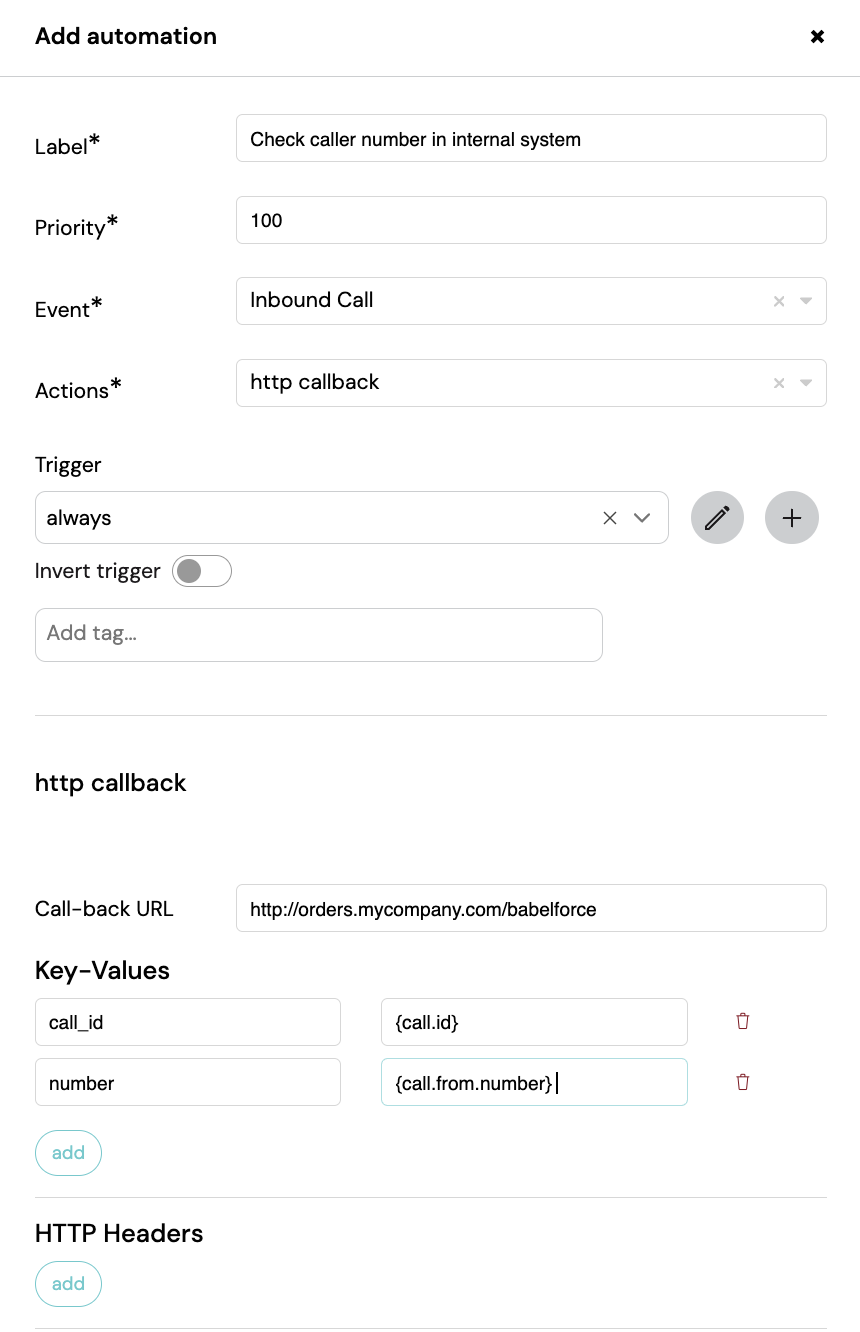Click the Add tag input
860x1332 pixels.
click(319, 634)
